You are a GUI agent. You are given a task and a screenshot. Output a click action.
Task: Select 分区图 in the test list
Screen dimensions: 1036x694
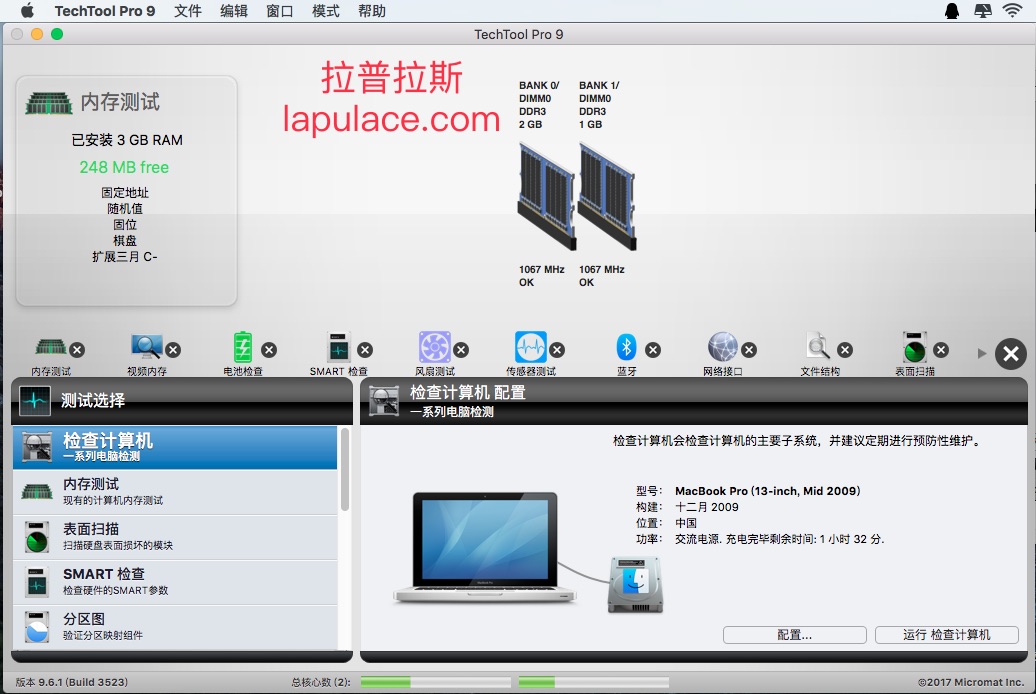click(175, 627)
